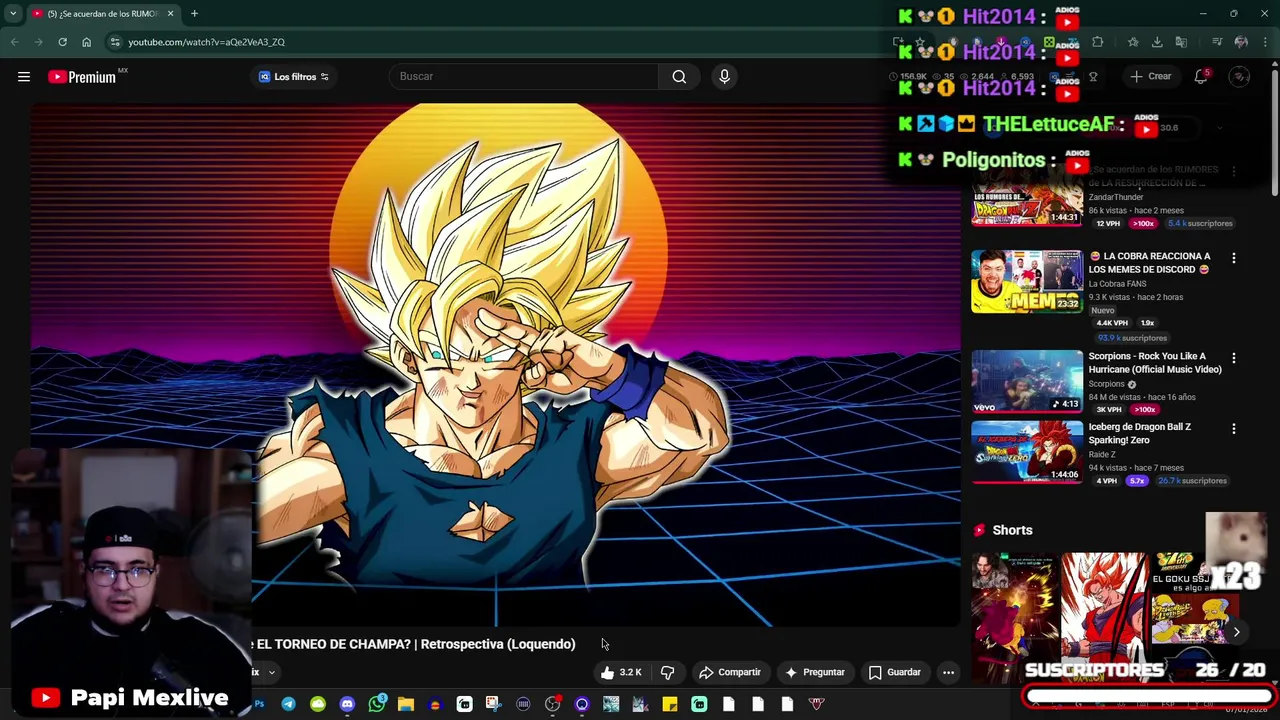Open options menu for Scorpions video

click(1233, 358)
